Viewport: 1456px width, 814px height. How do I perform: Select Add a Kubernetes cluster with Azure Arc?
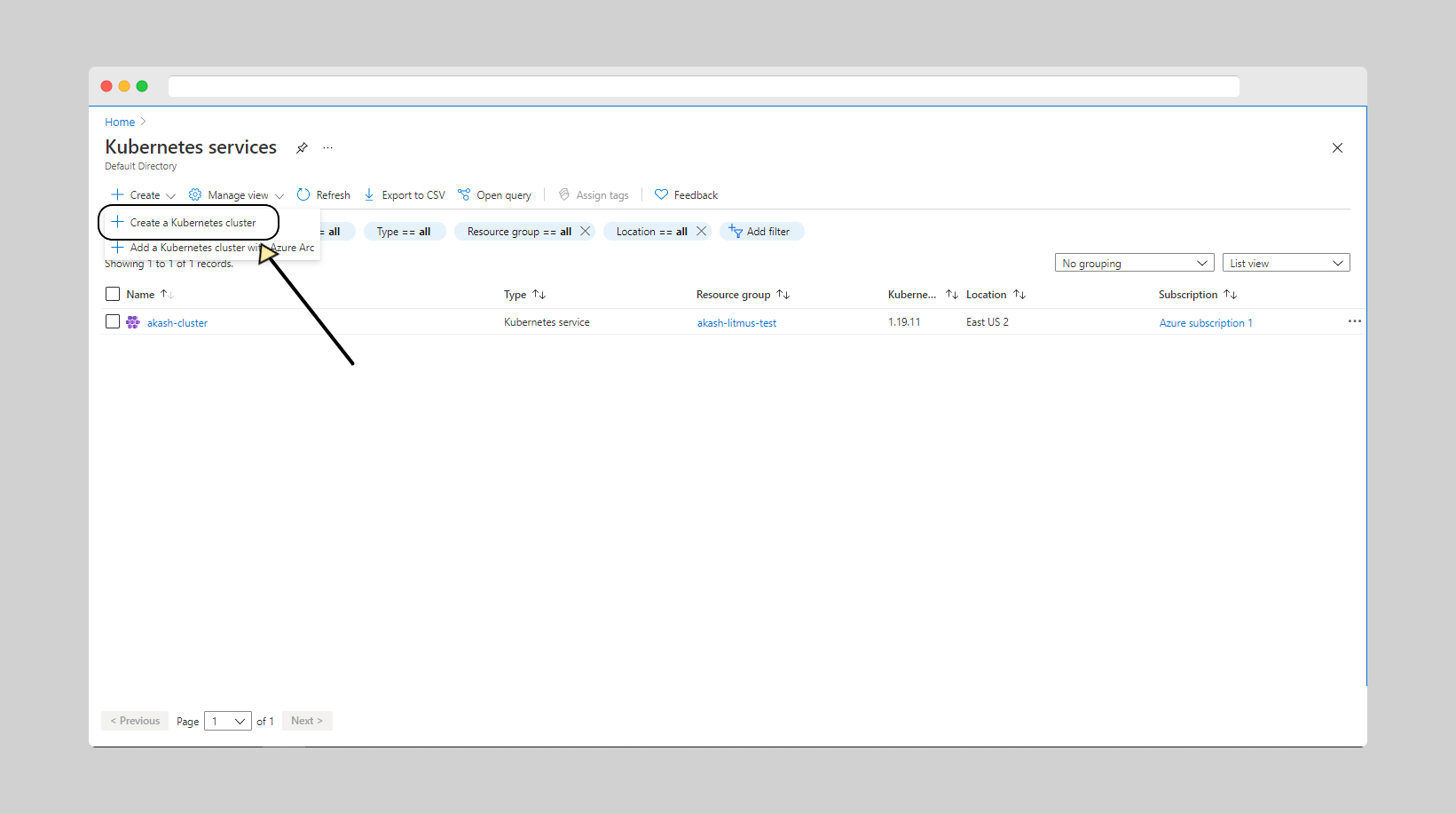click(213, 248)
